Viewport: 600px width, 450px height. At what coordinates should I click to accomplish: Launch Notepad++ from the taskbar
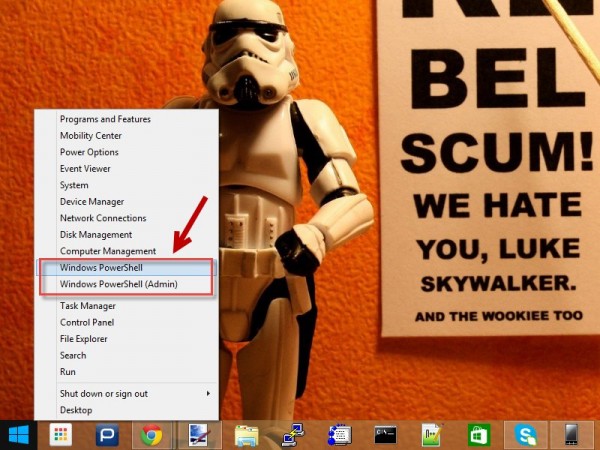point(432,435)
